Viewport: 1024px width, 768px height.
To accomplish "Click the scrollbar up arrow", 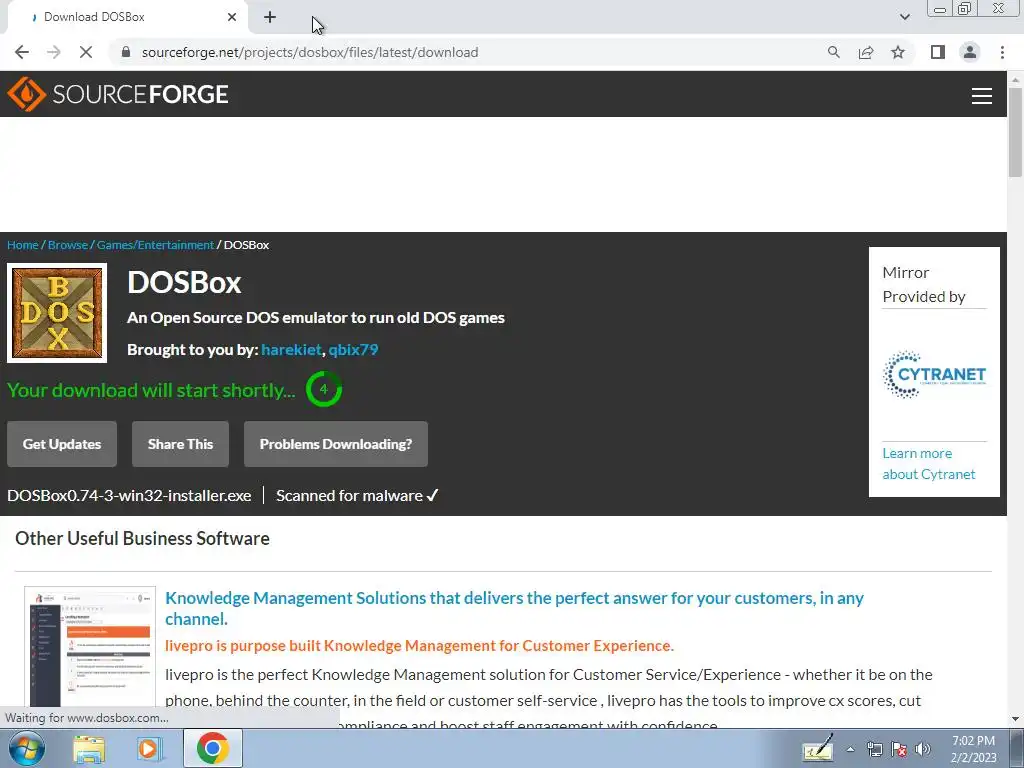I will [x=1015, y=79].
